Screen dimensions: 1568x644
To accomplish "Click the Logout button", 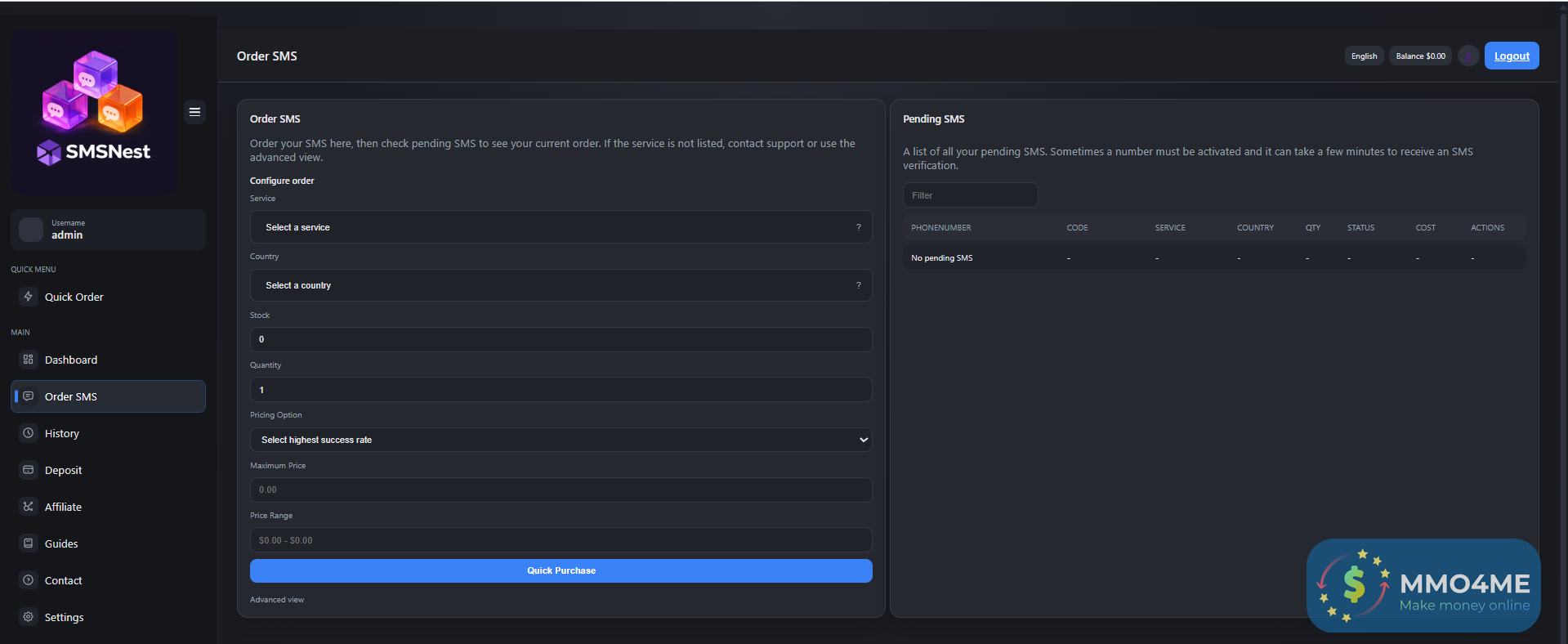I will coord(1512,56).
